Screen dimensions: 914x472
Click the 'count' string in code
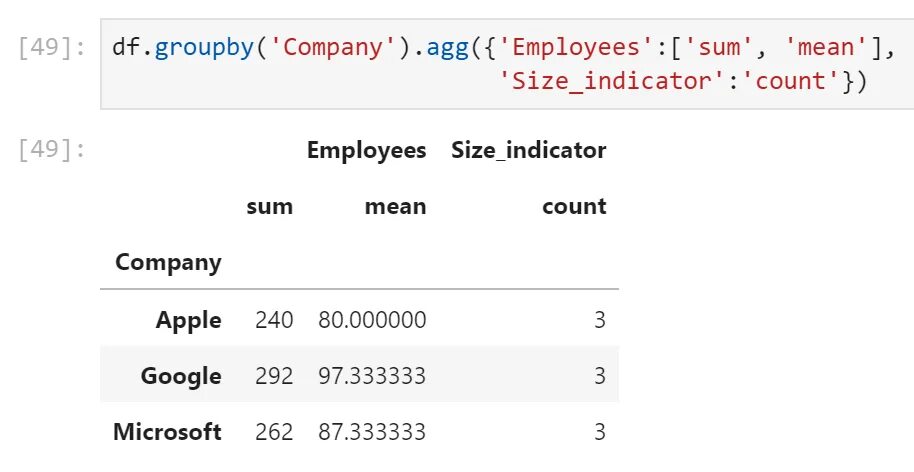pyautogui.click(x=793, y=80)
